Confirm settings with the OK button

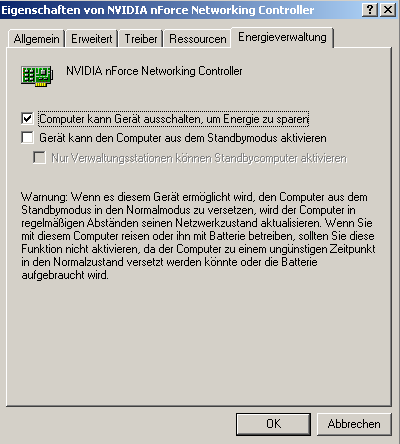click(x=273, y=424)
